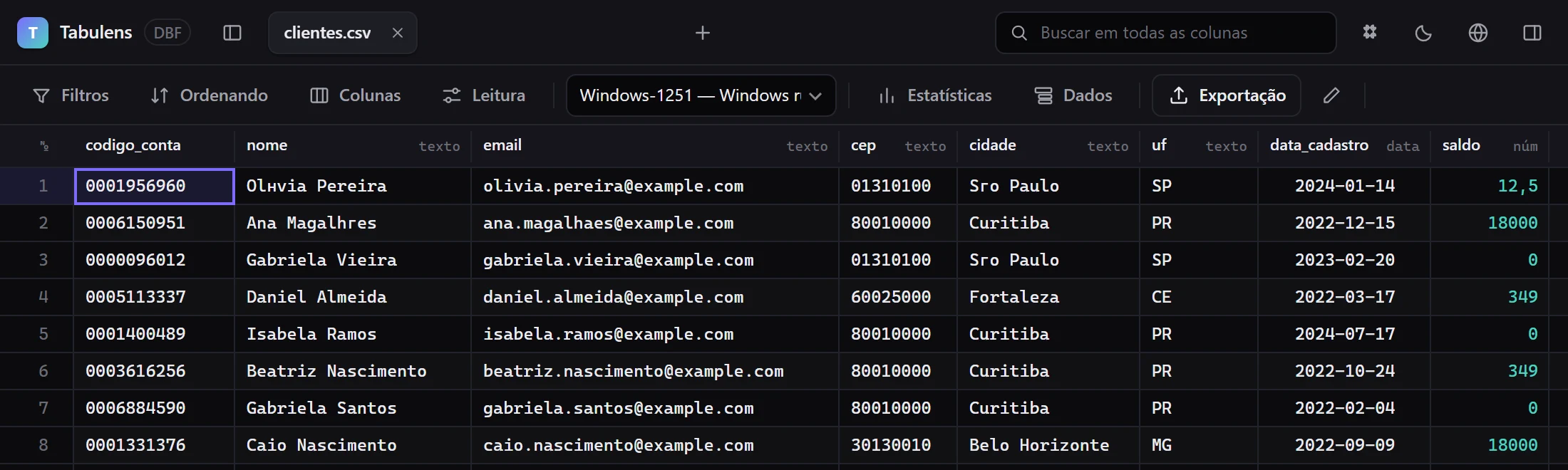Screen dimensions: 1568x470
Task: Click the nome column header
Action: tap(353, 146)
